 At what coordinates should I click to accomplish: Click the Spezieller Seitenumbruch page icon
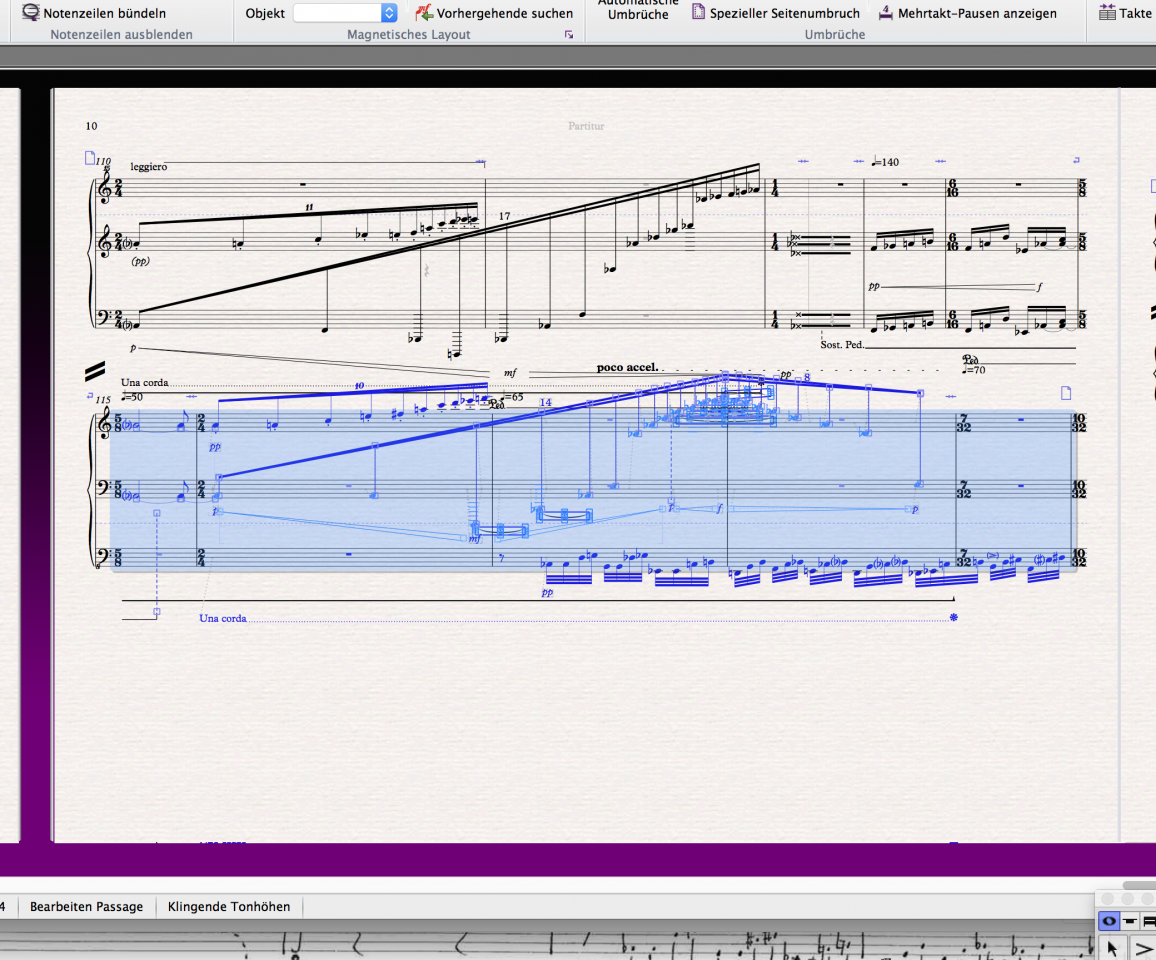698,12
